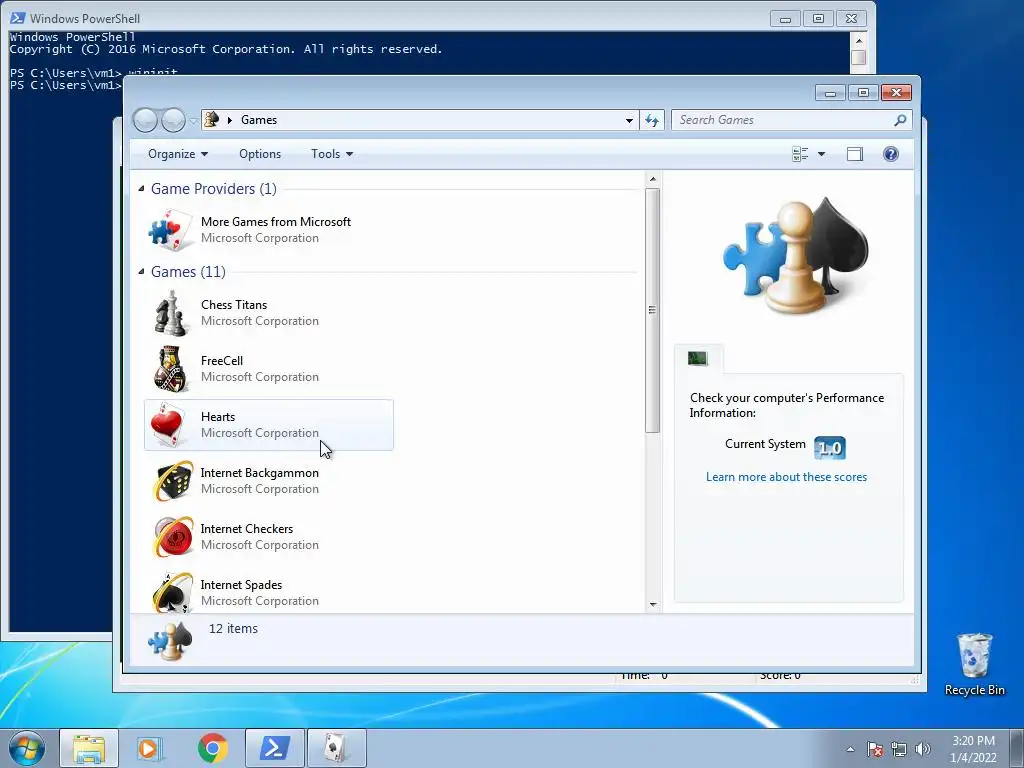Collapse the Game Providers group
The height and width of the screenshot is (768, 1024).
141,188
